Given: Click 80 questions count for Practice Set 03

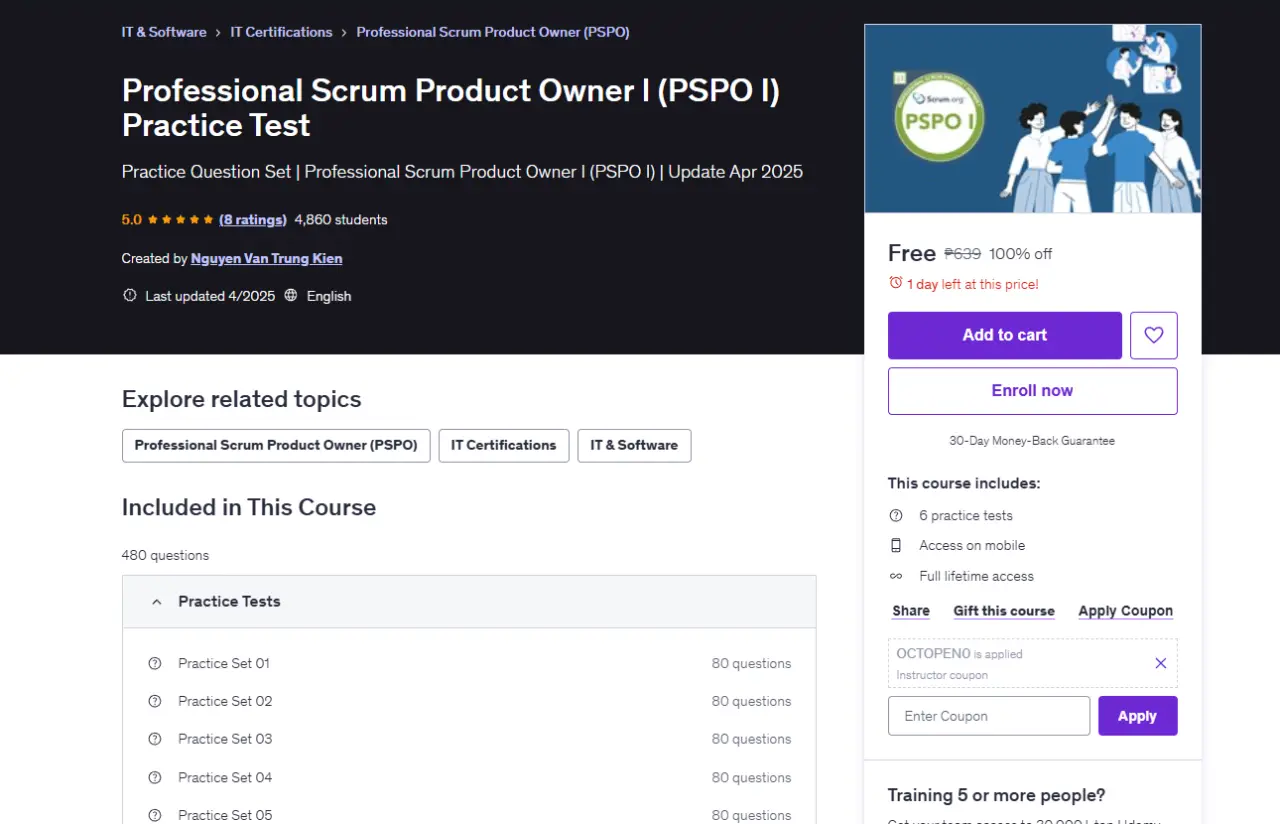Looking at the screenshot, I should pos(751,739).
